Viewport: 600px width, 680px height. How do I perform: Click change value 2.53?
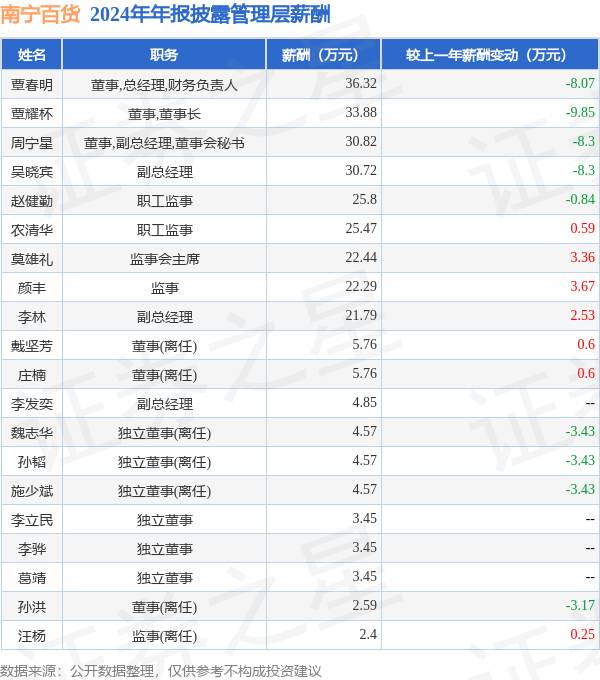[x=582, y=316]
